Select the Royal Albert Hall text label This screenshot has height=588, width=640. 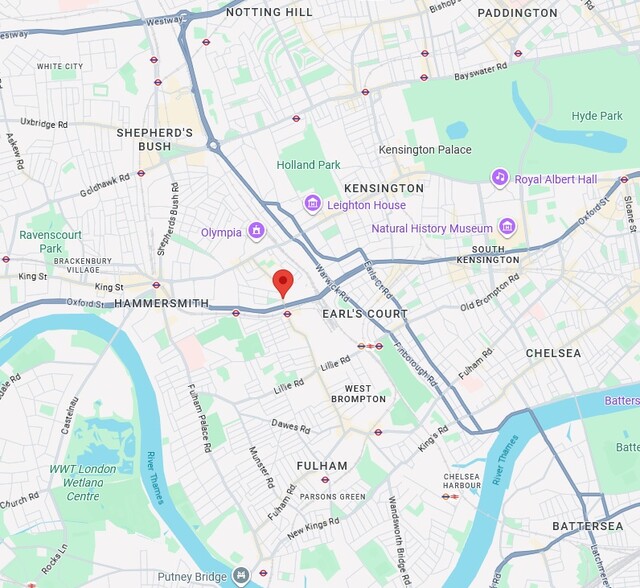click(556, 180)
